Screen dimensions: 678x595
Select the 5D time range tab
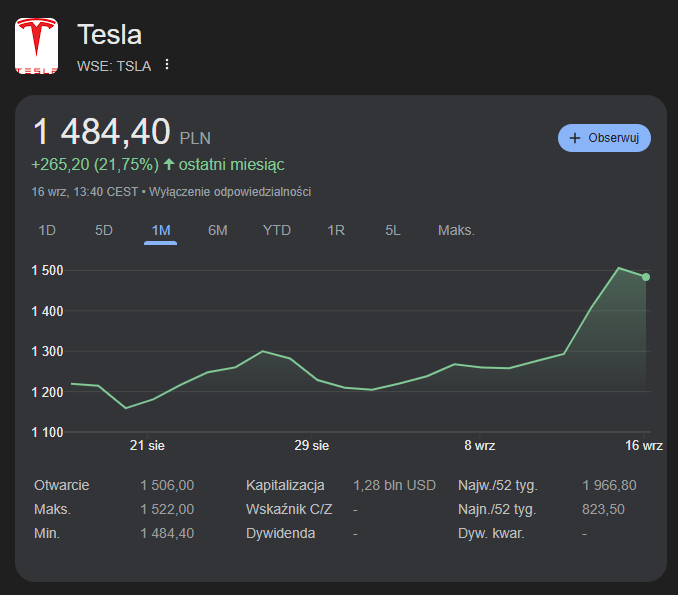tap(104, 230)
